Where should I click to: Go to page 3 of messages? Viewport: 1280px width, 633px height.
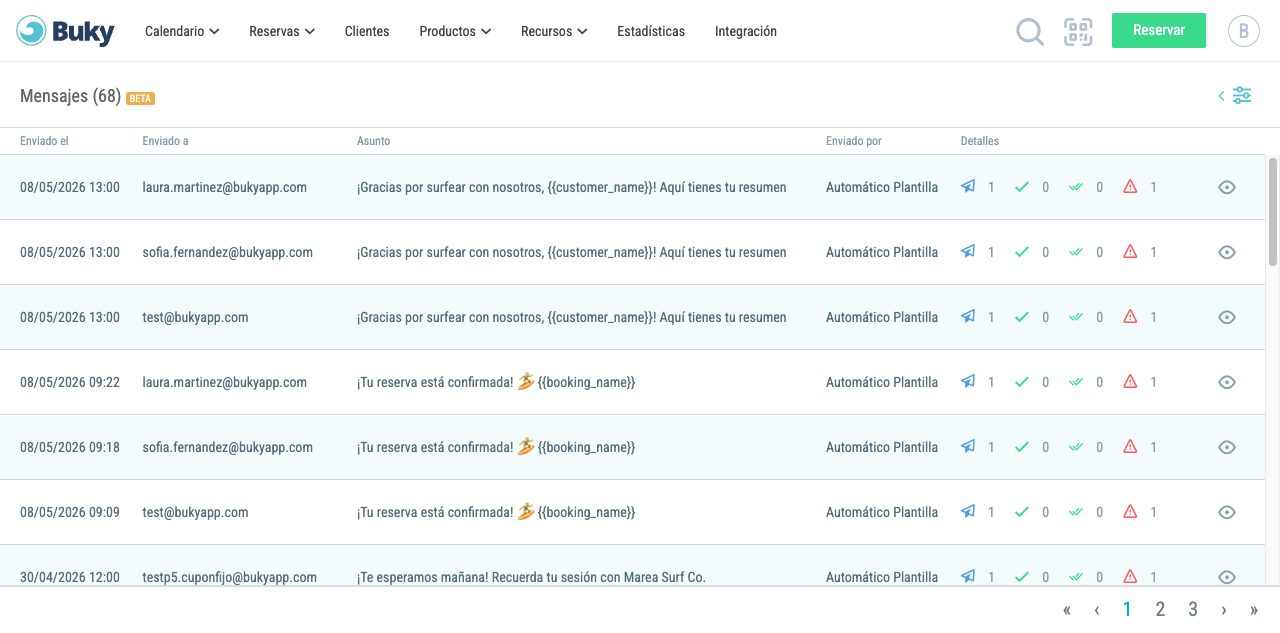pos(1193,609)
